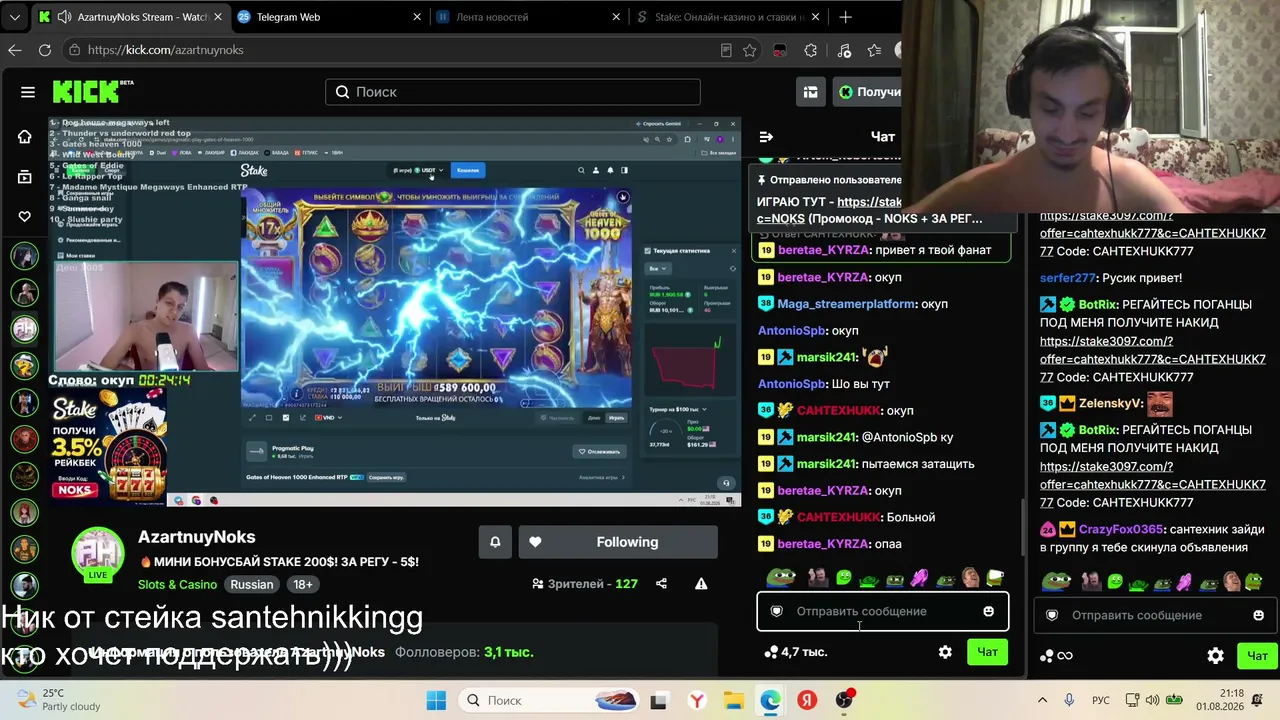The width and height of the screenshot is (1280, 720).
Task: Report the stream via the warning icon
Action: point(701,584)
